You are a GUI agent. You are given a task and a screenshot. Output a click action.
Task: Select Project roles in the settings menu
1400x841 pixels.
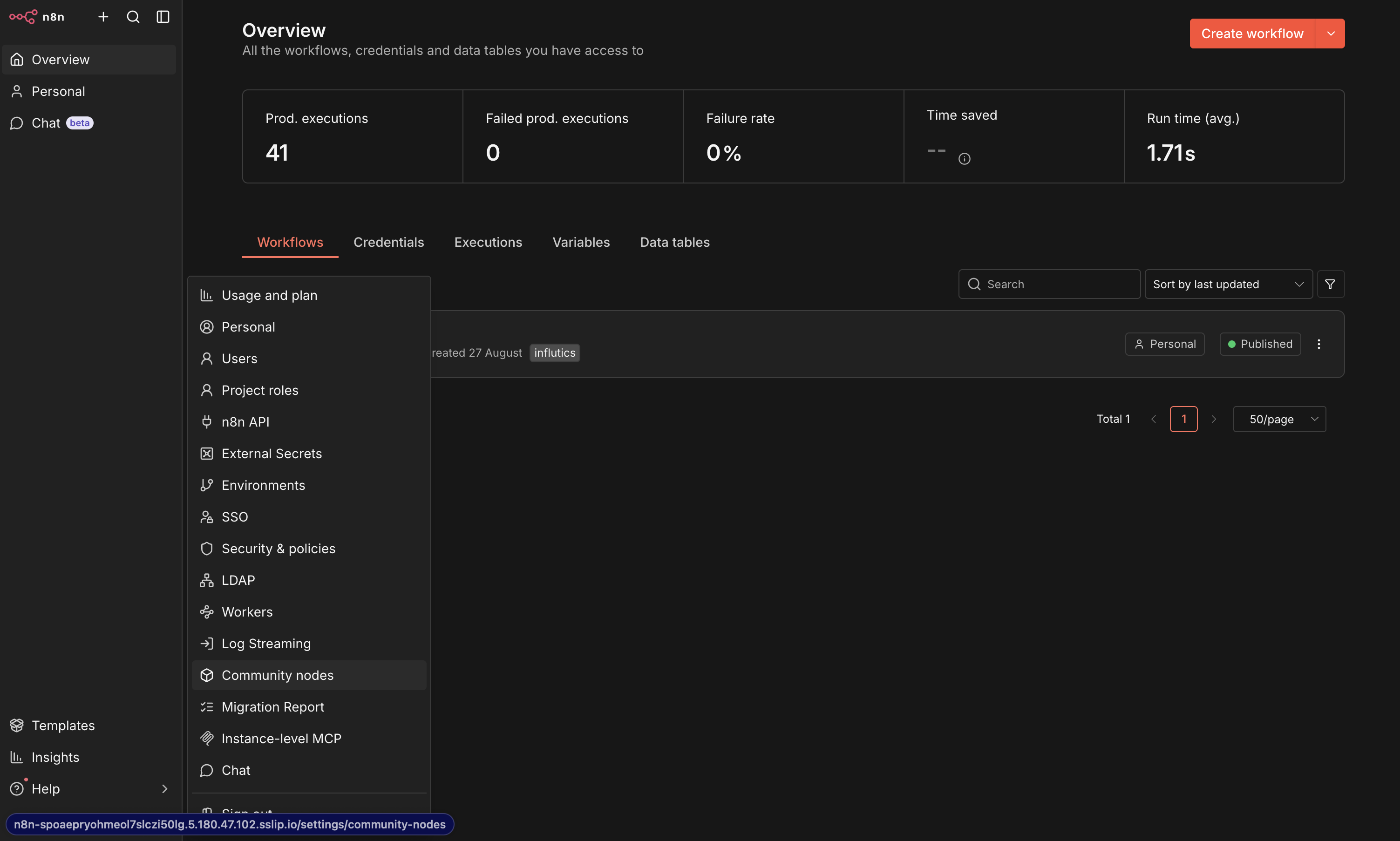(309, 390)
